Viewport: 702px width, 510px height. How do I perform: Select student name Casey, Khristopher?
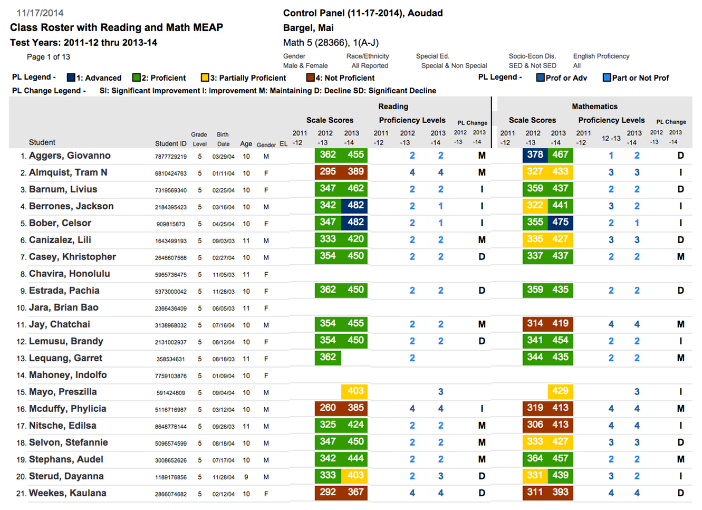73,257
